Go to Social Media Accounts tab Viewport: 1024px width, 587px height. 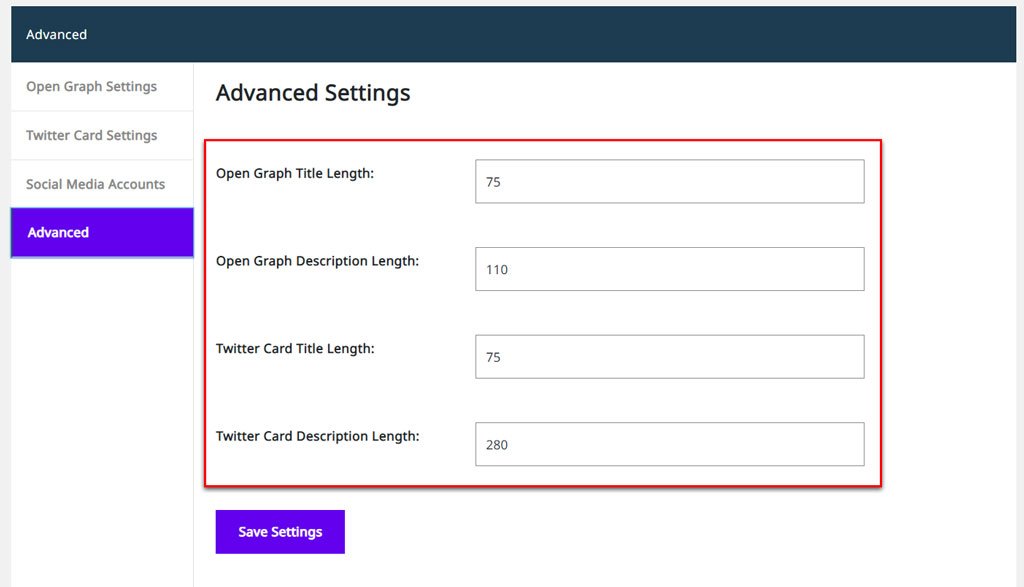point(102,184)
